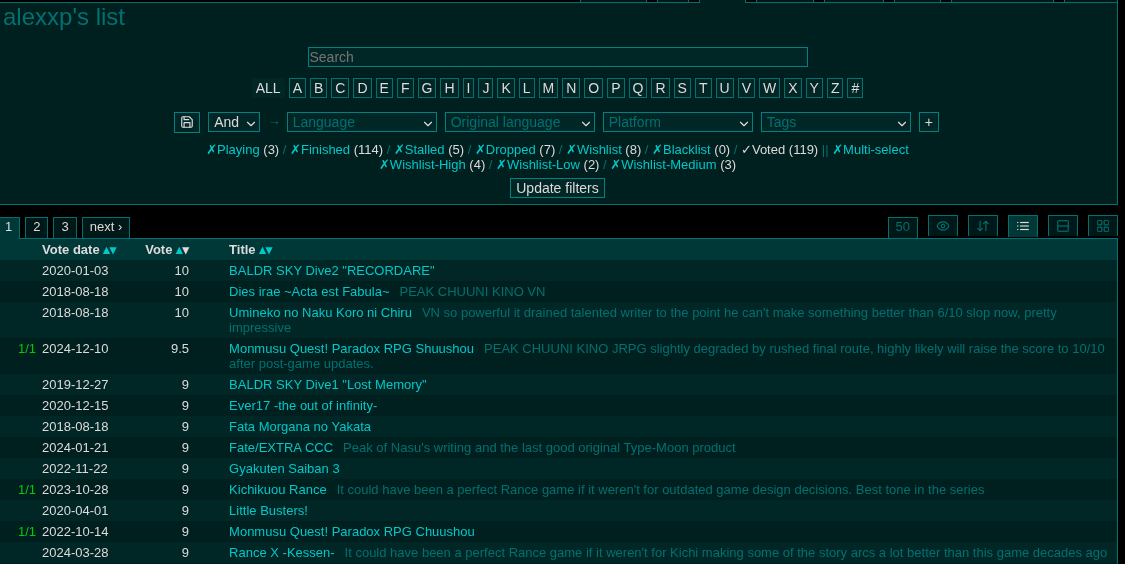This screenshot has width=1125, height=564.
Task: Filter titles by letter Z
Action: point(834,88)
